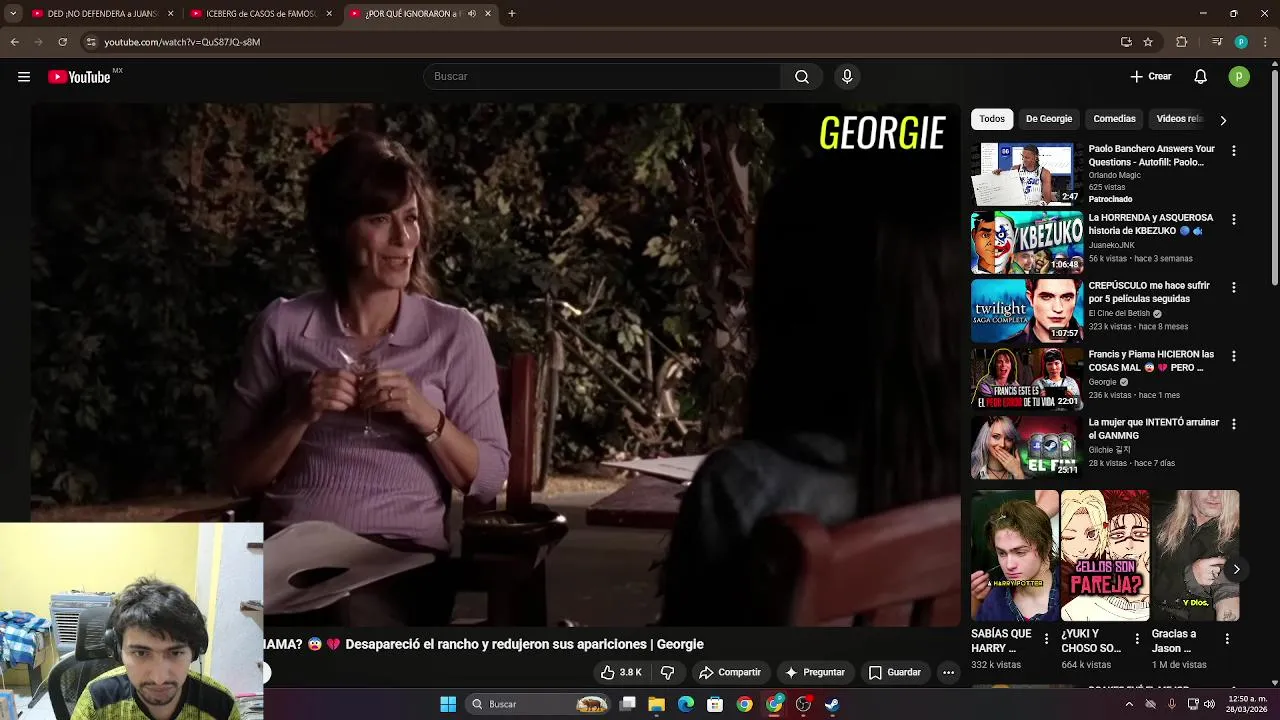Open more actions menu below the video
Screen dimensions: 1280x720
948,673
